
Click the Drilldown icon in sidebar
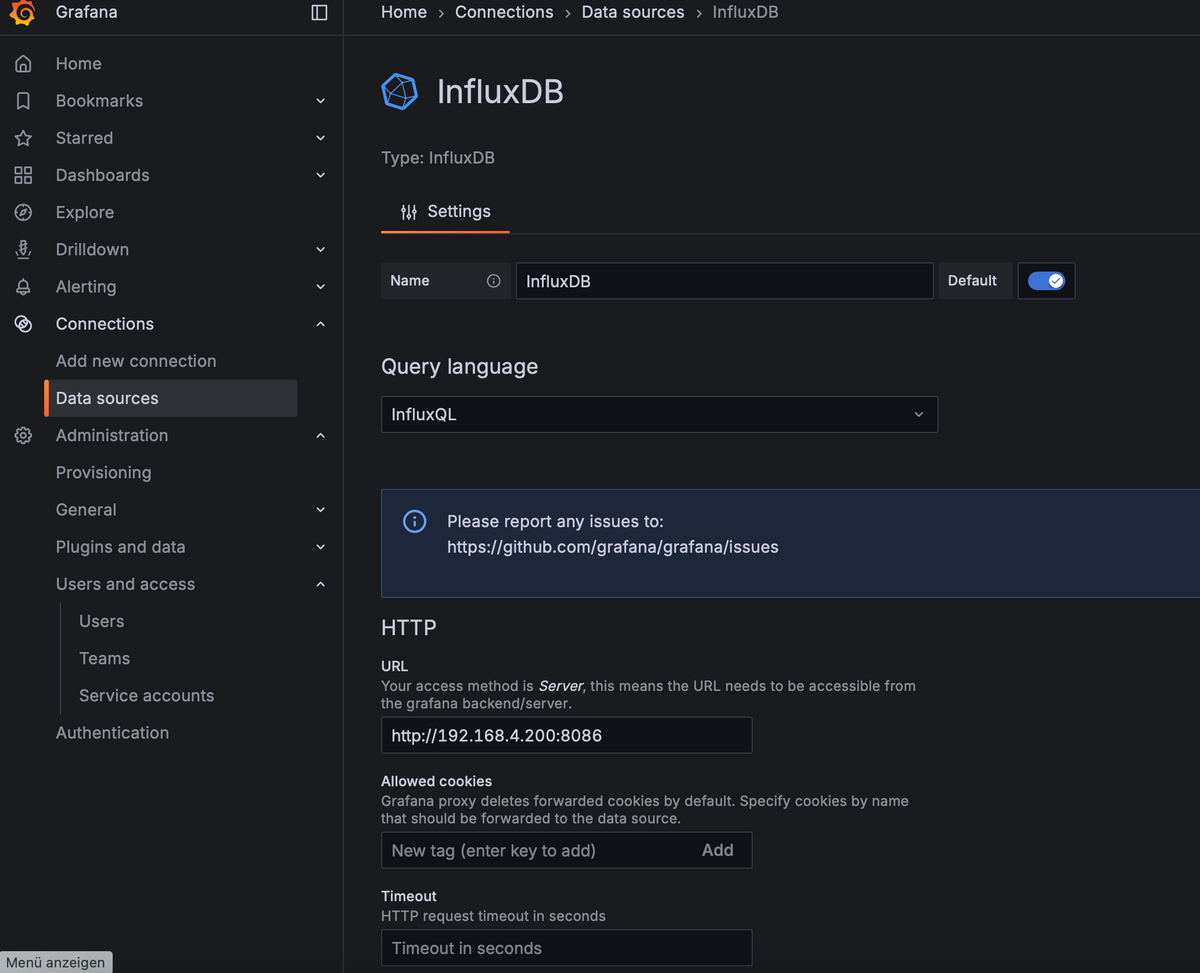(23, 250)
